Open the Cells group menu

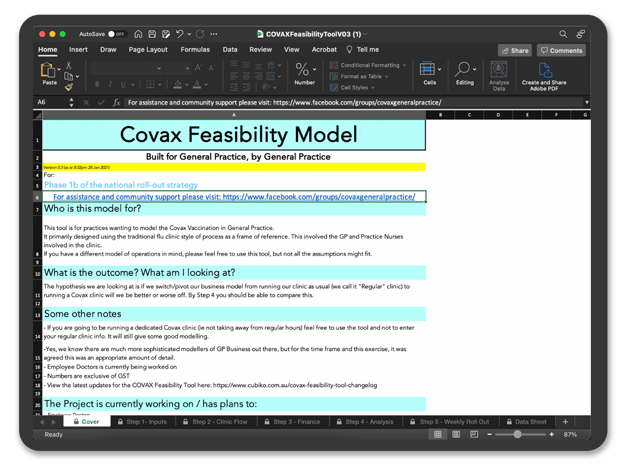click(x=430, y=73)
